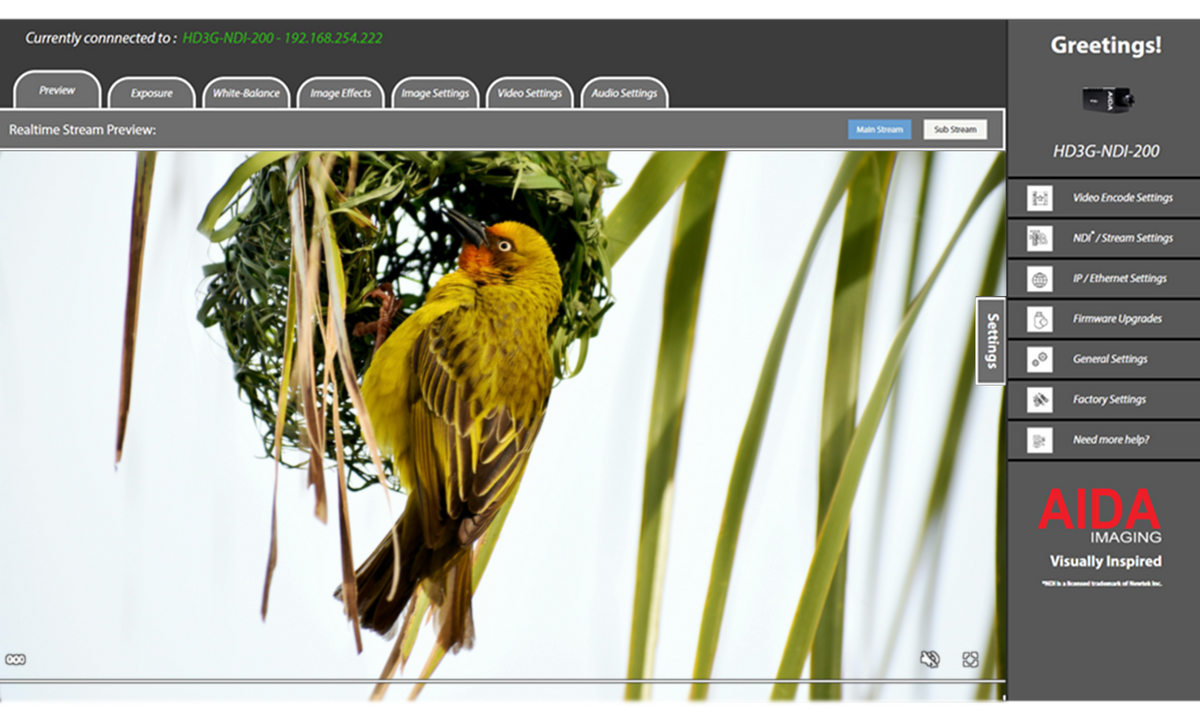Screen dimensions: 1200x720
Task: Open the Exposure tab
Action: 151,93
